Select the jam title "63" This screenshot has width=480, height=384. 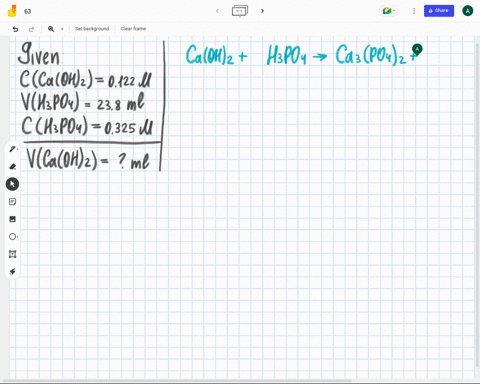(28, 11)
